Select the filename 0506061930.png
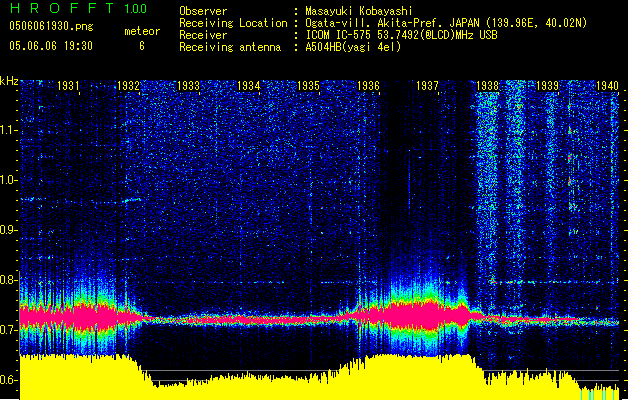The width and height of the screenshot is (629, 400). pyautogui.click(x=51, y=27)
